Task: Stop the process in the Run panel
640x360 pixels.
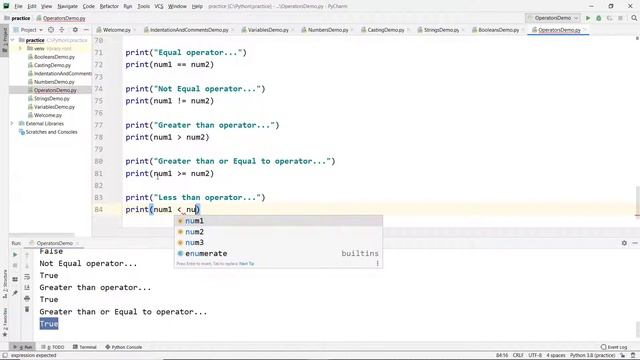Action: (x=15, y=266)
